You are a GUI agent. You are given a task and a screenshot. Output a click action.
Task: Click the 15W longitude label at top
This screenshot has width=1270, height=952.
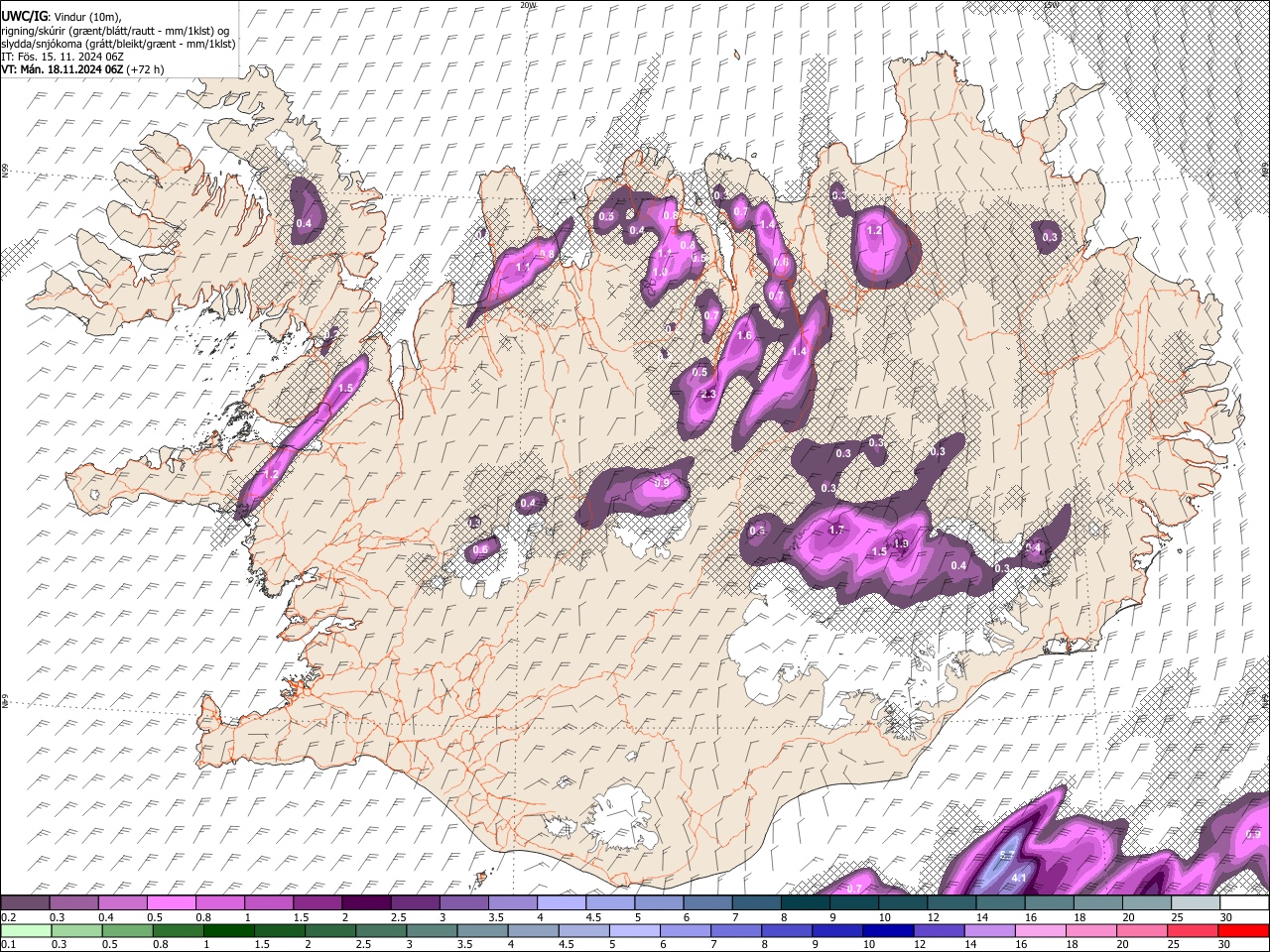1052,5
